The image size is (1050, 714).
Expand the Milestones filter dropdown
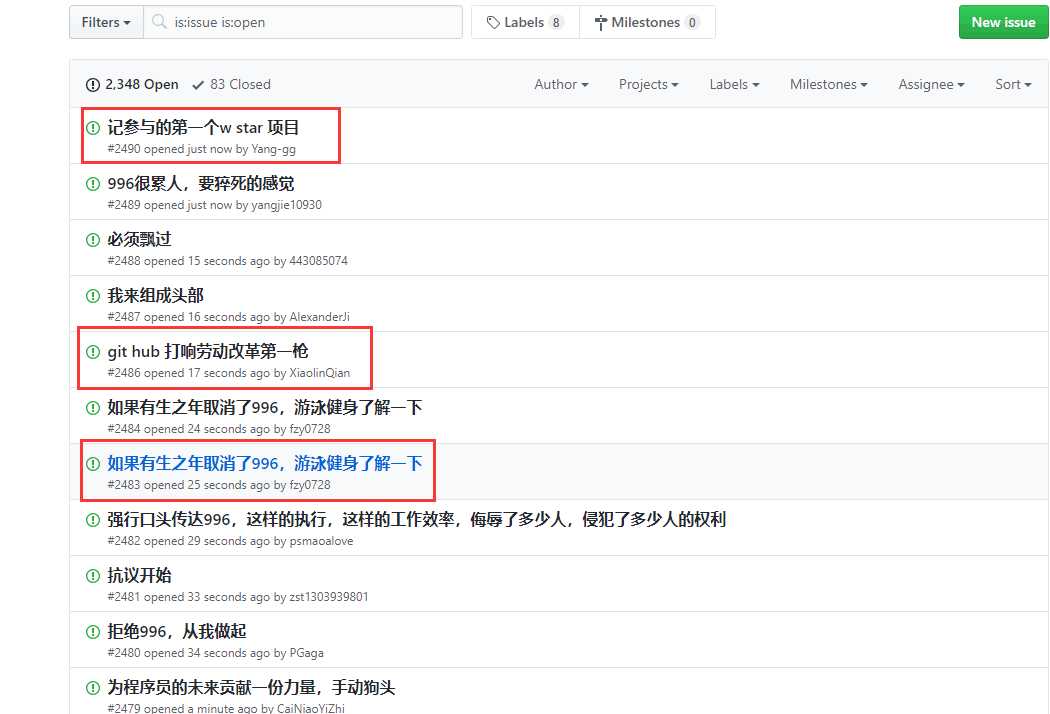point(828,84)
